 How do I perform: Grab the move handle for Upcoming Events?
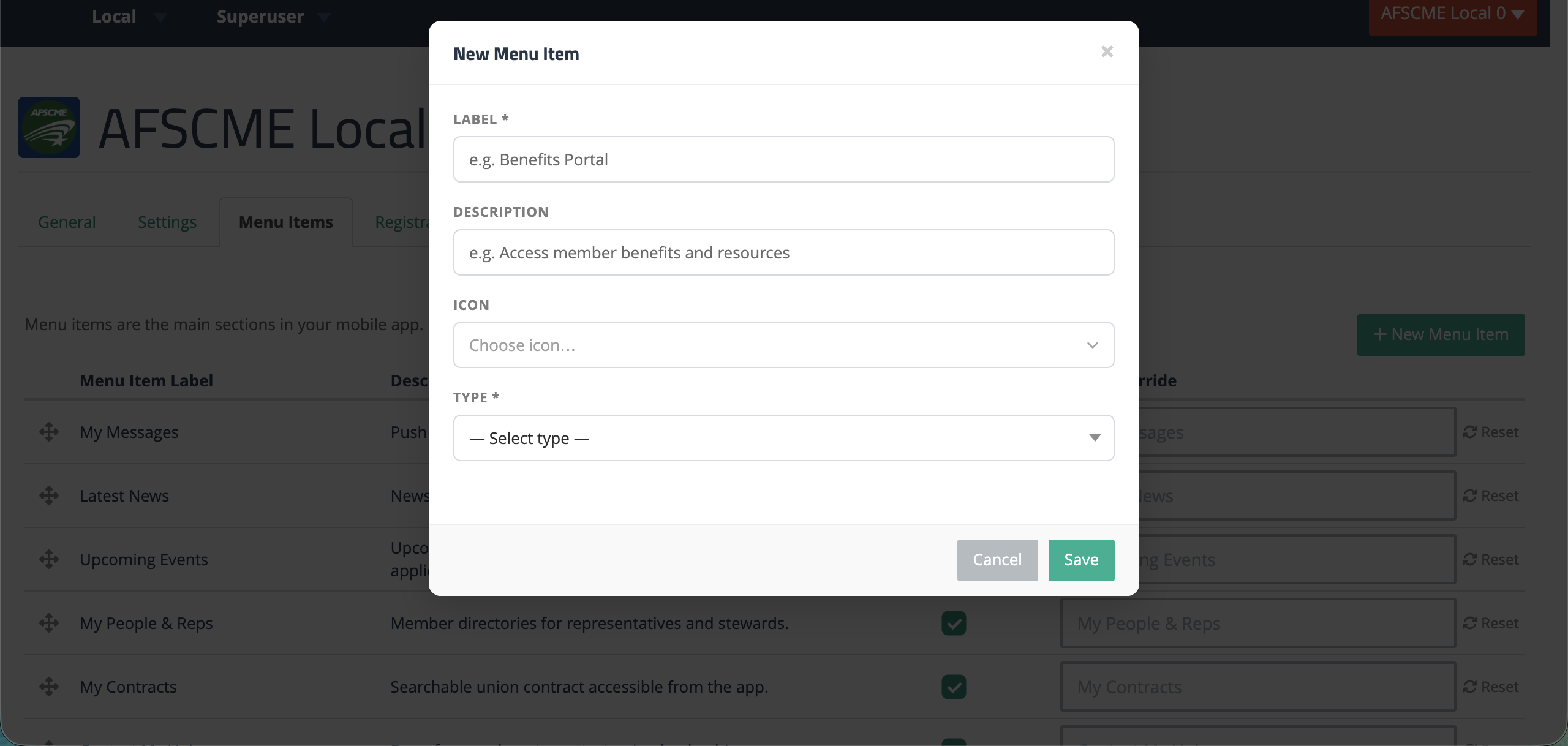coord(49,559)
